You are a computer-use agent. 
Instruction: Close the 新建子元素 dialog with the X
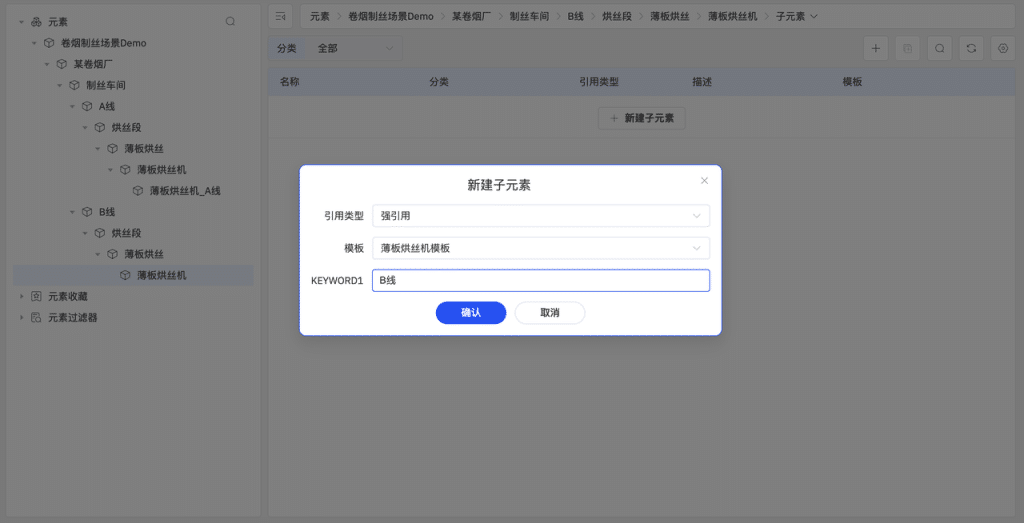coord(704,181)
